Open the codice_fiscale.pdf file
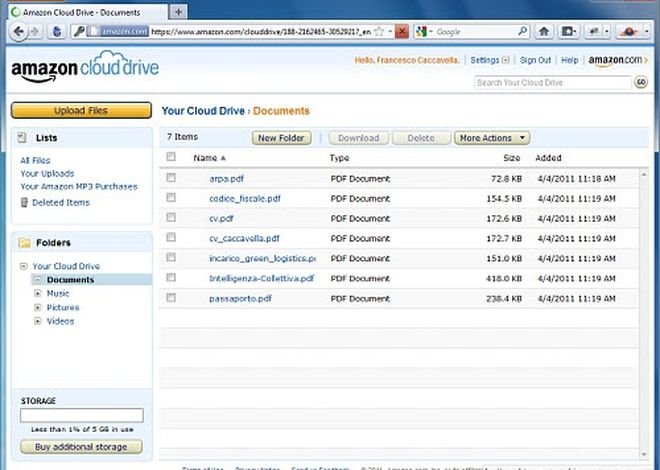660x470 pixels. coord(245,198)
